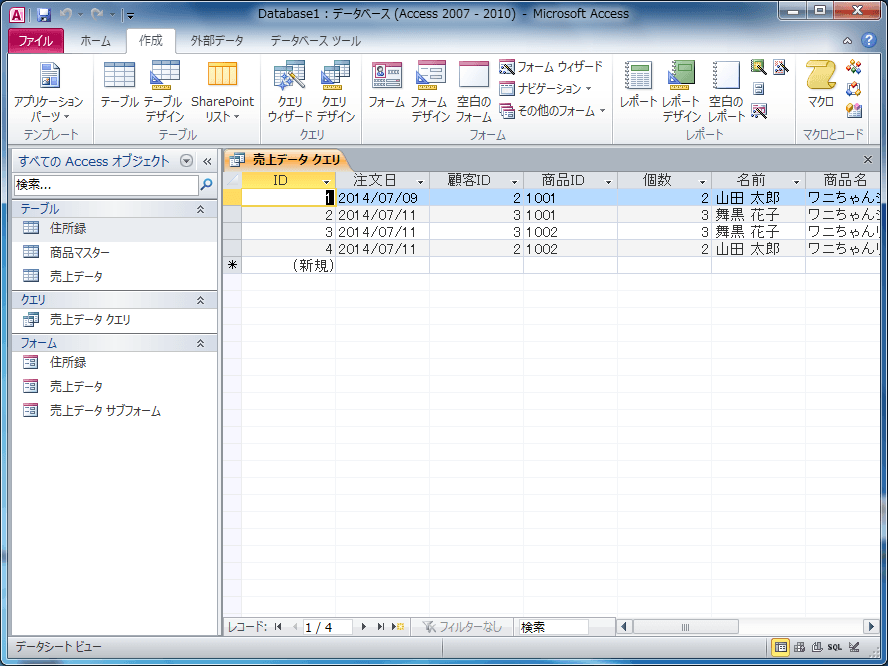The height and width of the screenshot is (666, 888).
Task: Click the horizontal scrollbar right arrow
Action: (x=871, y=627)
